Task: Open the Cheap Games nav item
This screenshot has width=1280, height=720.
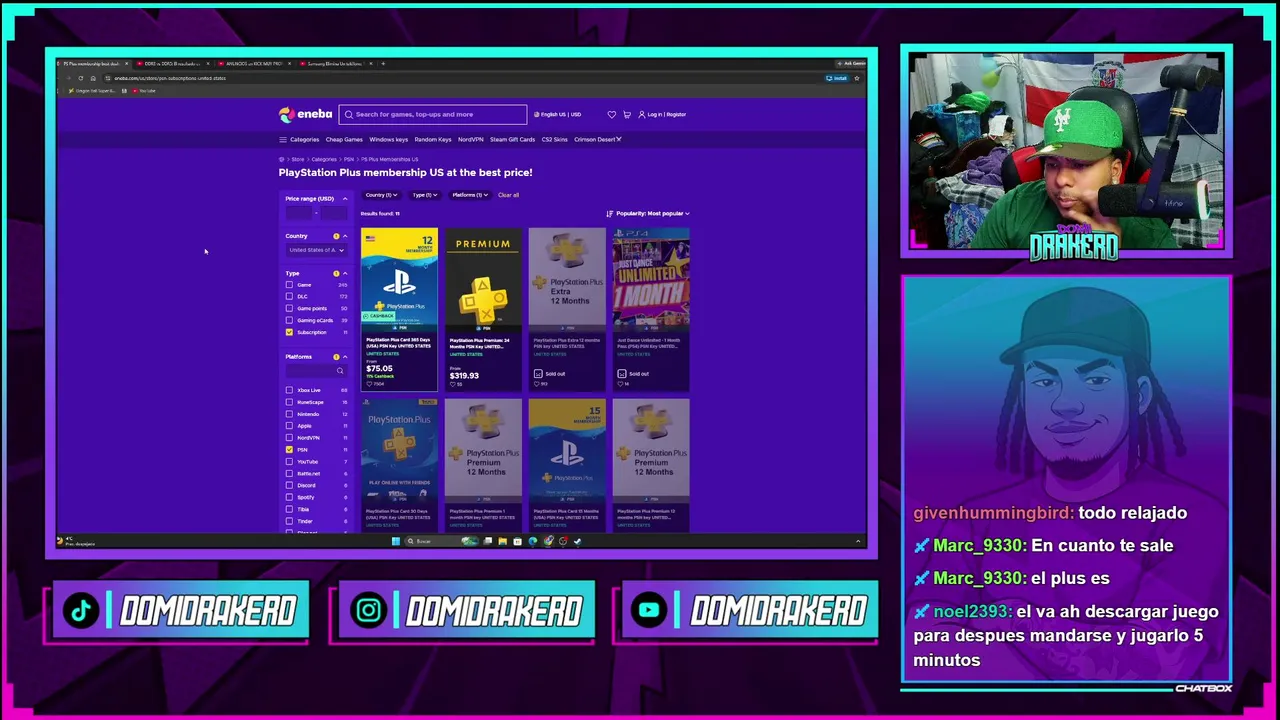Action: click(x=344, y=140)
